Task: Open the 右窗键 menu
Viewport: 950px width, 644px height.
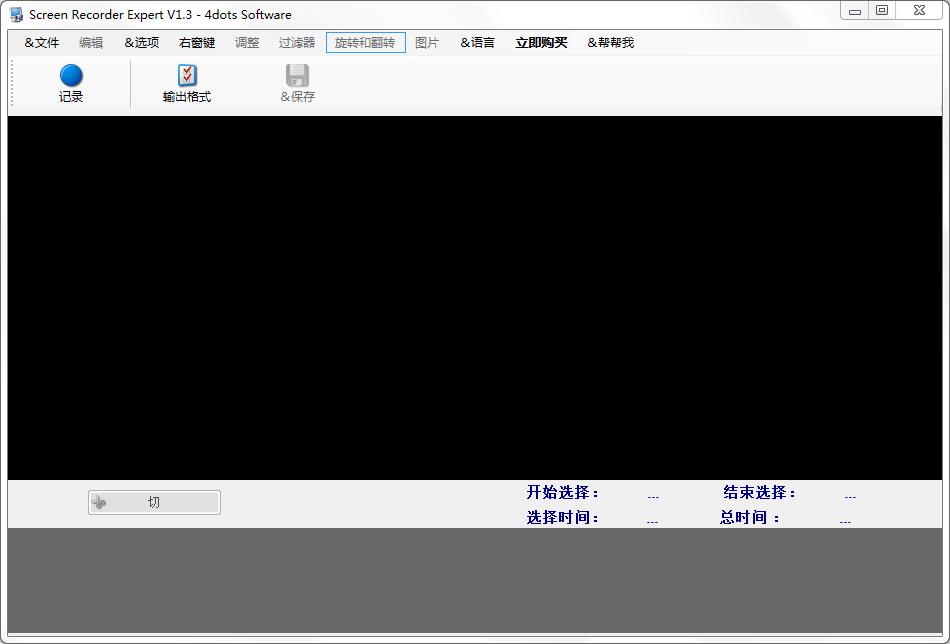Action: [197, 43]
